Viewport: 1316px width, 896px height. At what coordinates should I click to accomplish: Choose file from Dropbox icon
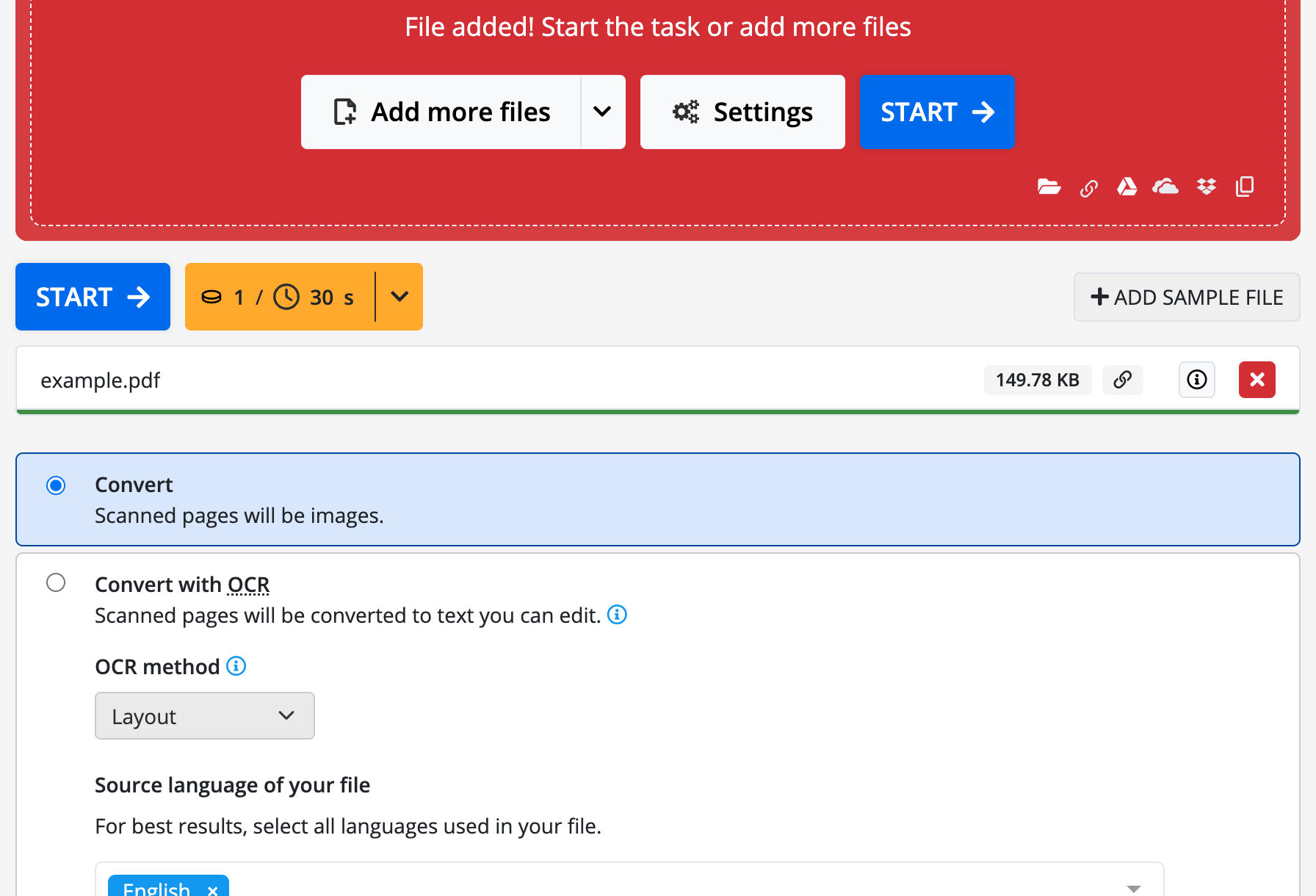tap(1206, 187)
